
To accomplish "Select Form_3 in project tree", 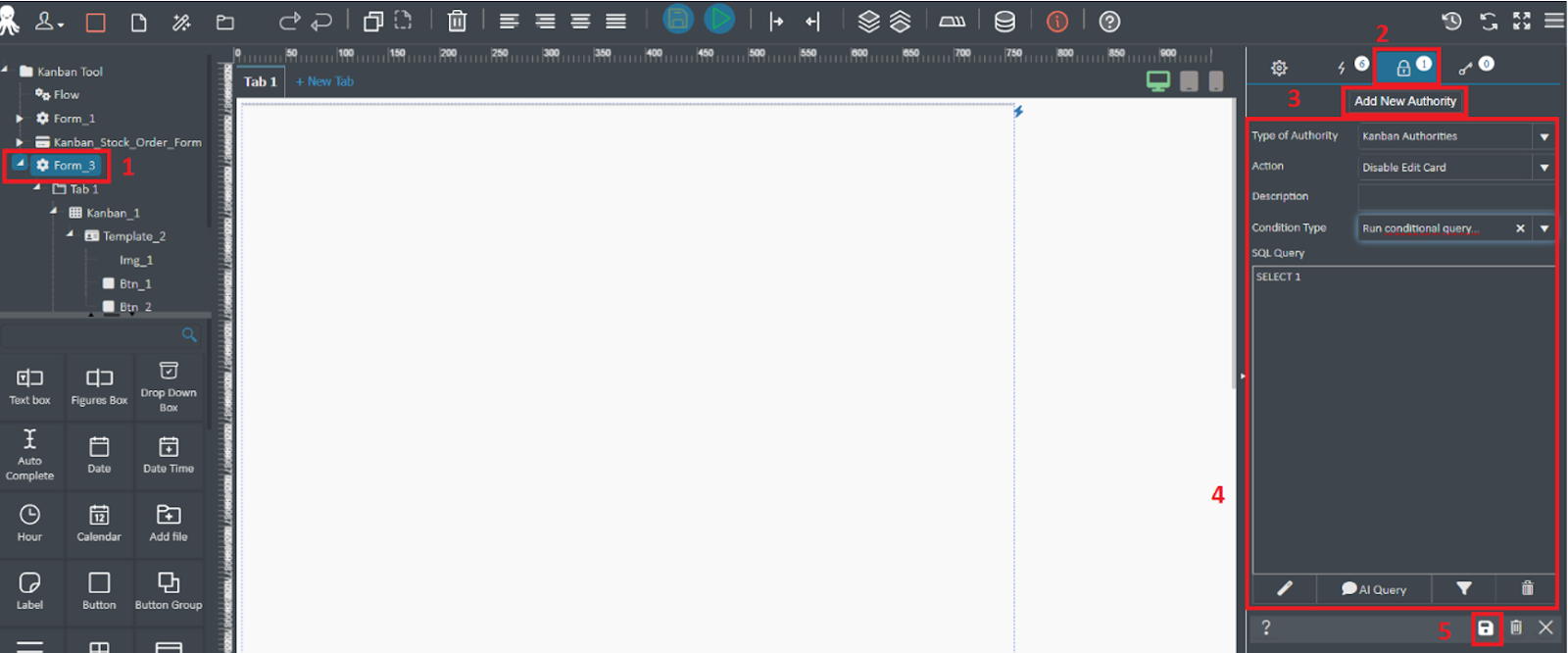I will [66, 166].
